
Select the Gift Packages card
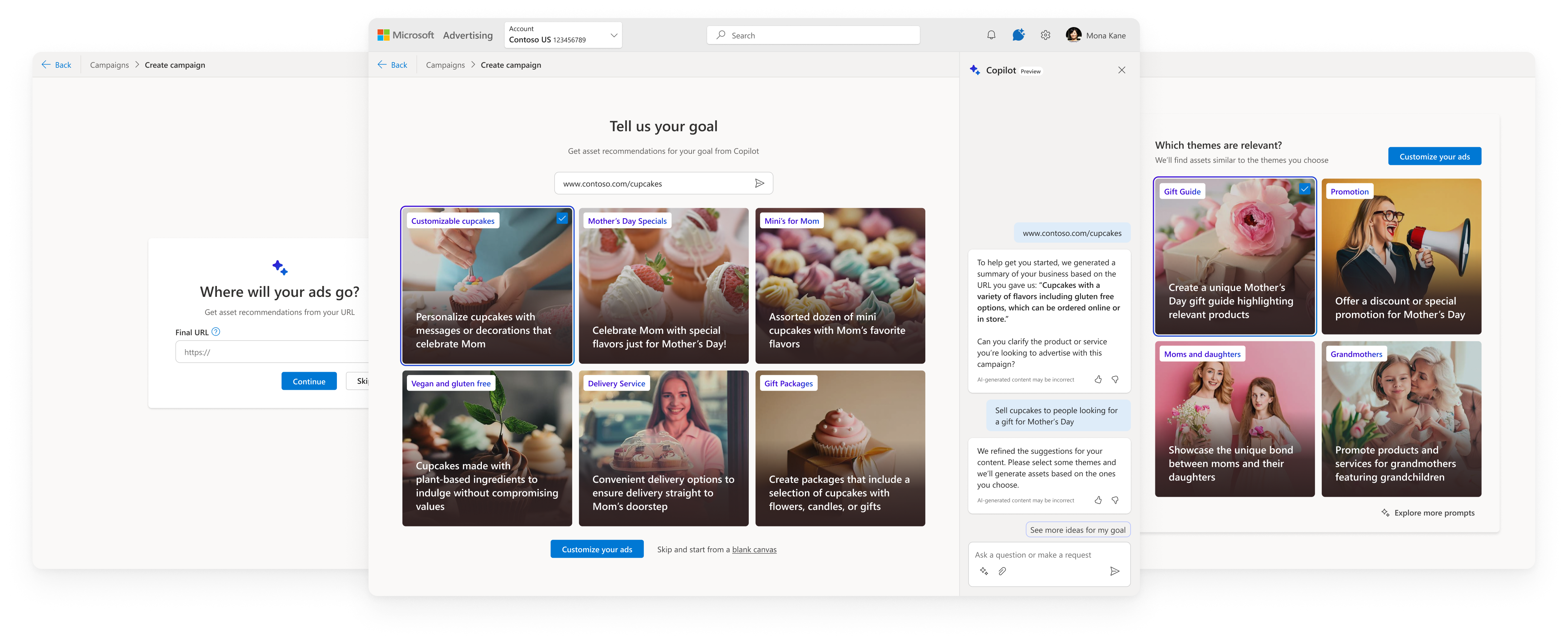pyautogui.click(x=840, y=448)
